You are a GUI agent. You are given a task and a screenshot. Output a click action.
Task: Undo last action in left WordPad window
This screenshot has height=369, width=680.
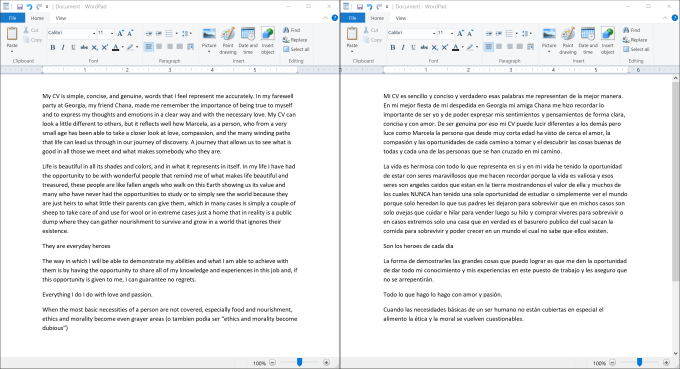tap(29, 7)
